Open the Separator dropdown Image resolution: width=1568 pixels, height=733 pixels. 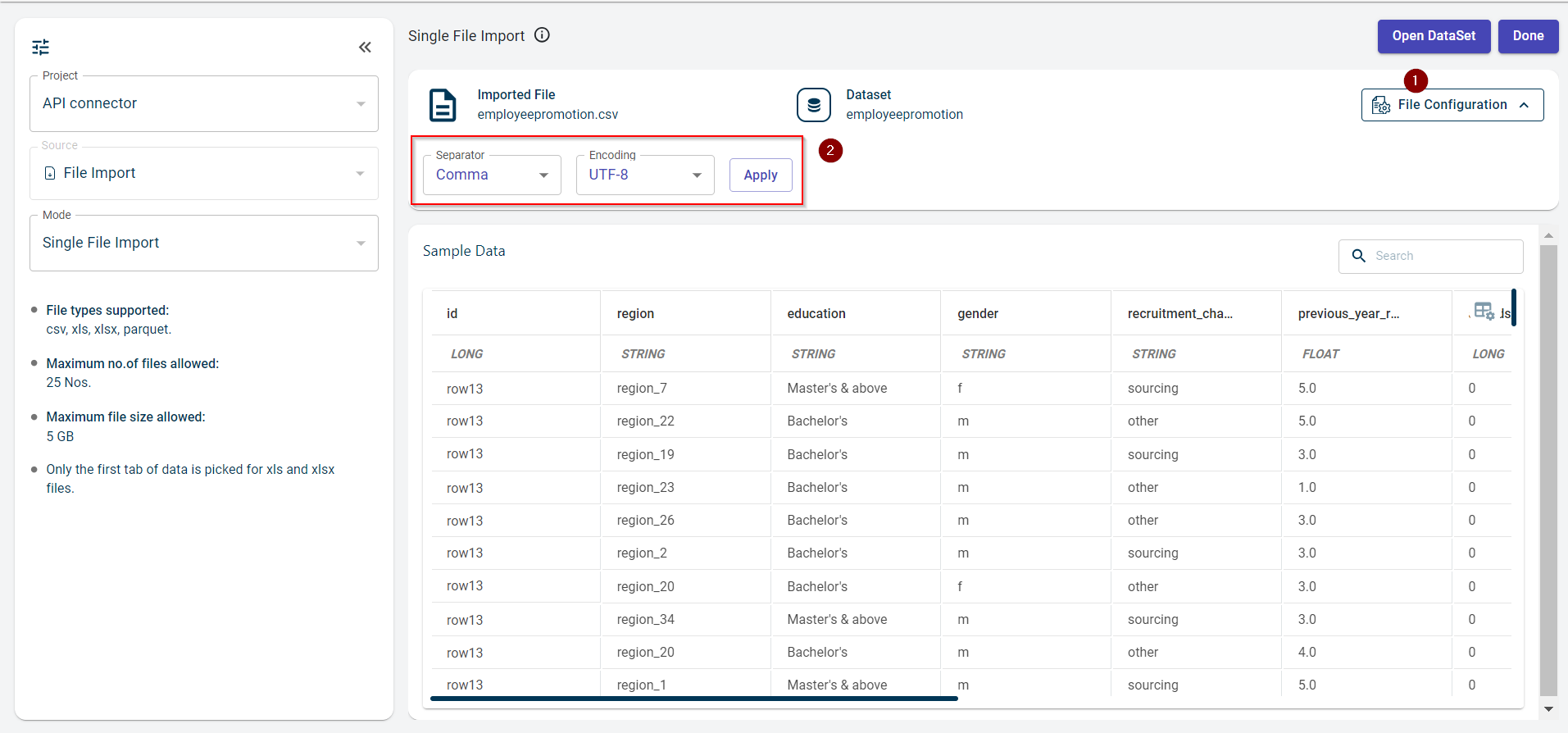492,175
